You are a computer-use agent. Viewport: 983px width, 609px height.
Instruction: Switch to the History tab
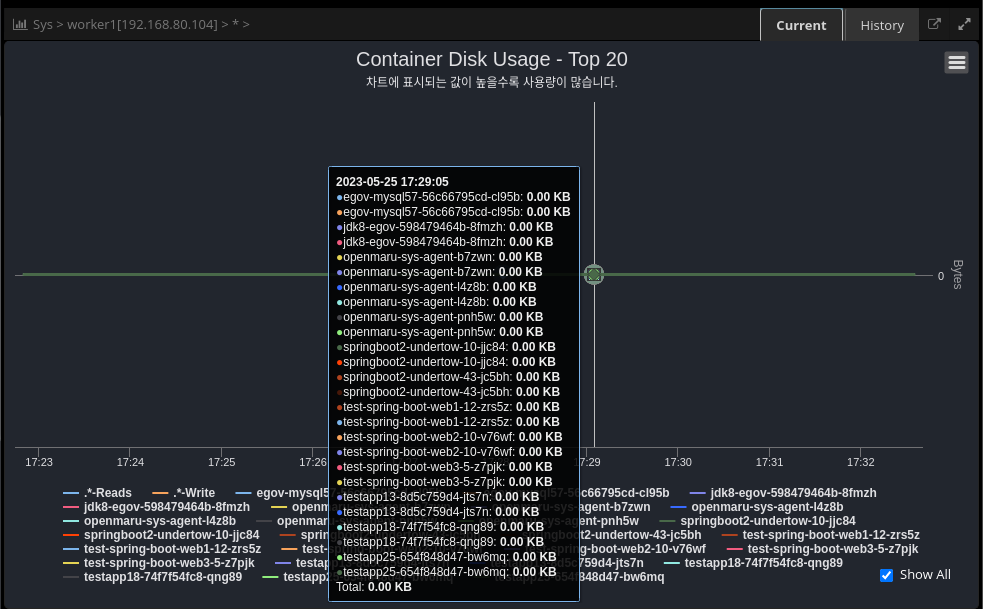click(x=881, y=25)
